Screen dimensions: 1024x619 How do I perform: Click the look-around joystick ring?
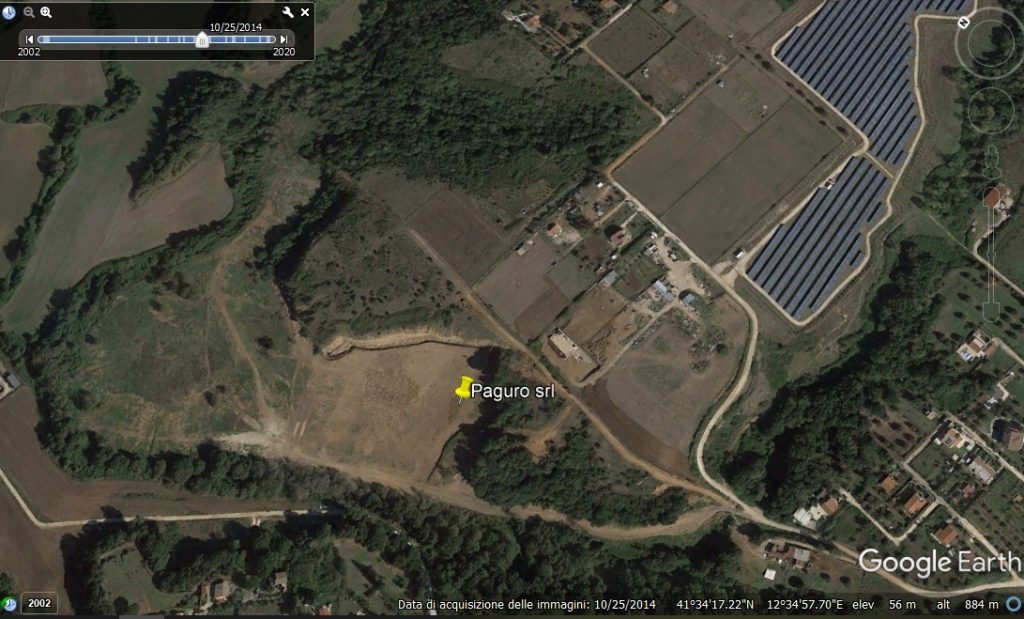pos(991,42)
